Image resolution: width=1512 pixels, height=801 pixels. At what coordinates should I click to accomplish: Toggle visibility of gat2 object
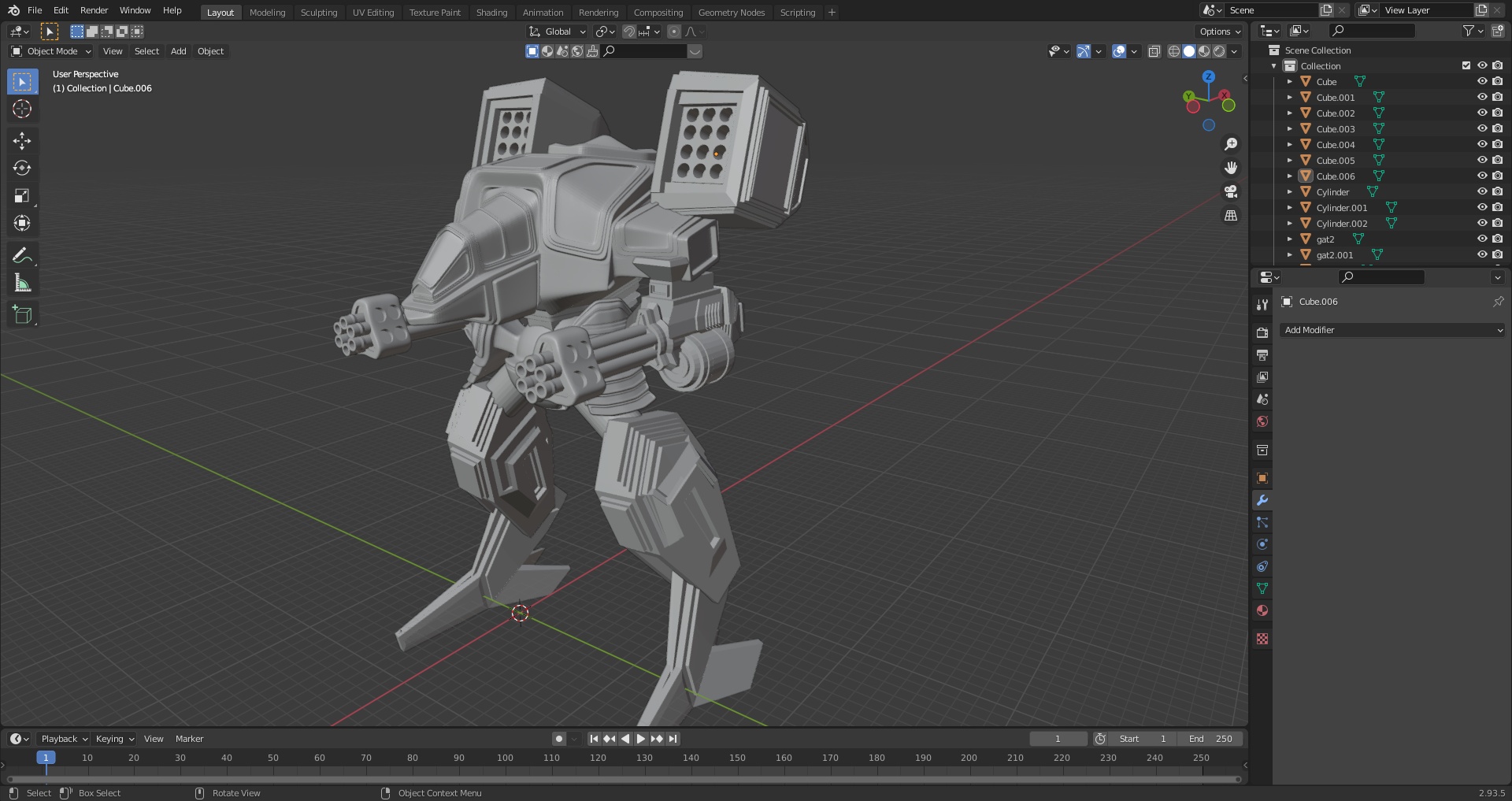1481,239
